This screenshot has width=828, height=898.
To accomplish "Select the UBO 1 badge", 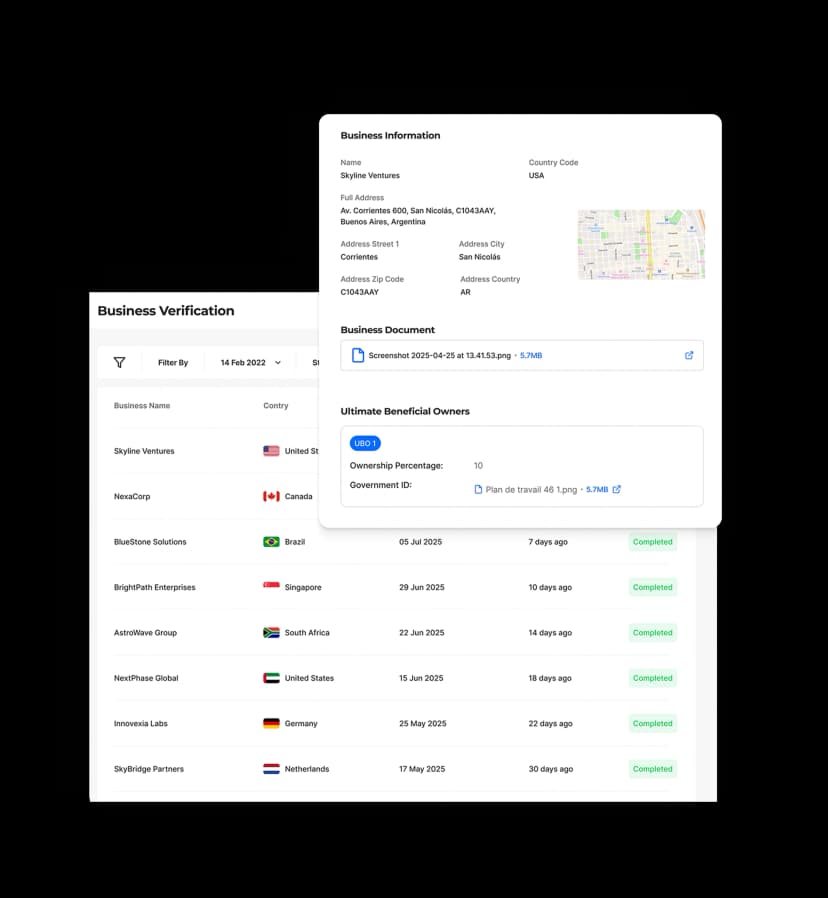I will (365, 443).
